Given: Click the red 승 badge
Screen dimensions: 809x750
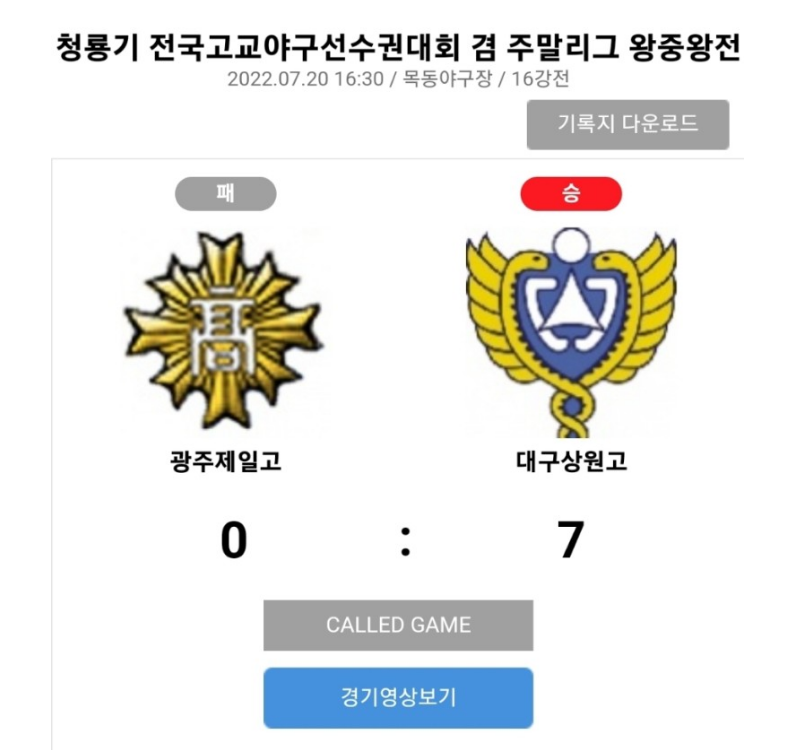Looking at the screenshot, I should (x=571, y=194).
